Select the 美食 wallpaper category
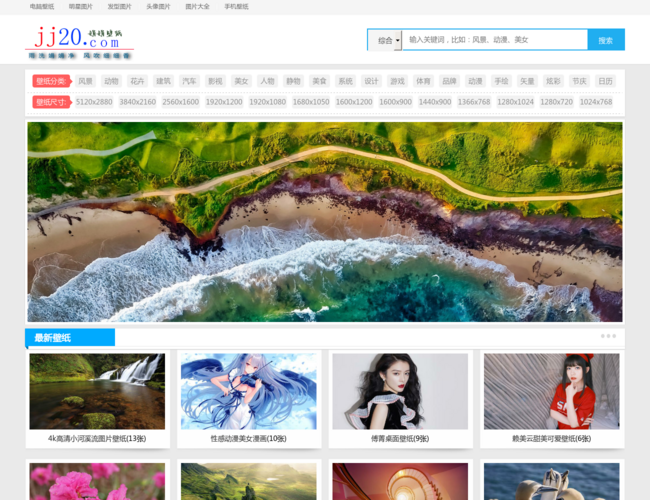The height and width of the screenshot is (500, 650). tap(319, 81)
